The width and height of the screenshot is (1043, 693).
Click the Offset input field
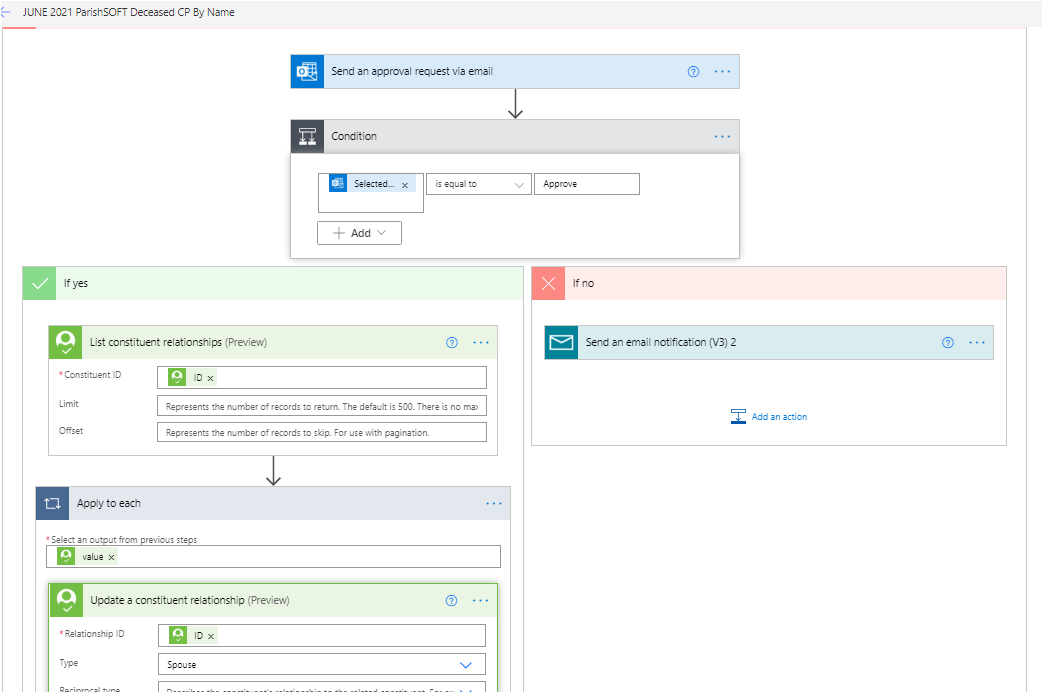pyautogui.click(x=322, y=432)
